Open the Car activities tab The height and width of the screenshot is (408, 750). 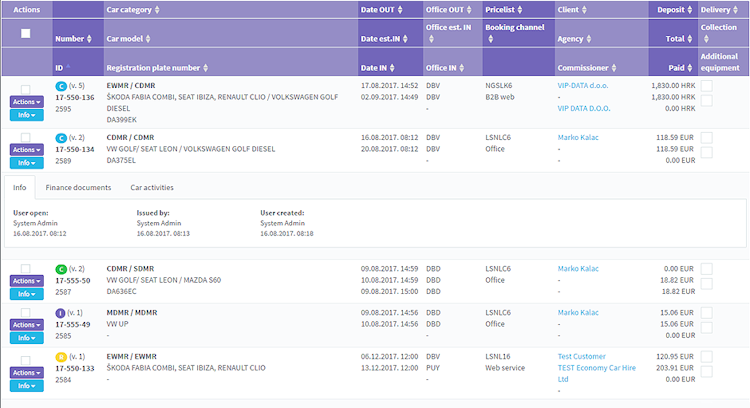152,187
